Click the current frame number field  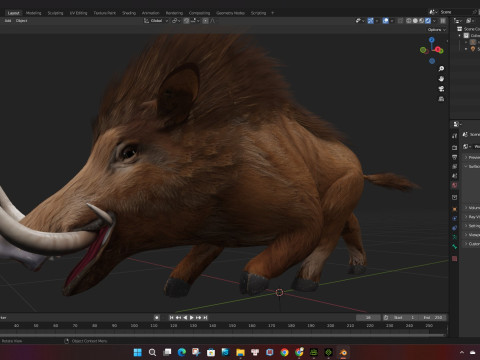point(368,318)
